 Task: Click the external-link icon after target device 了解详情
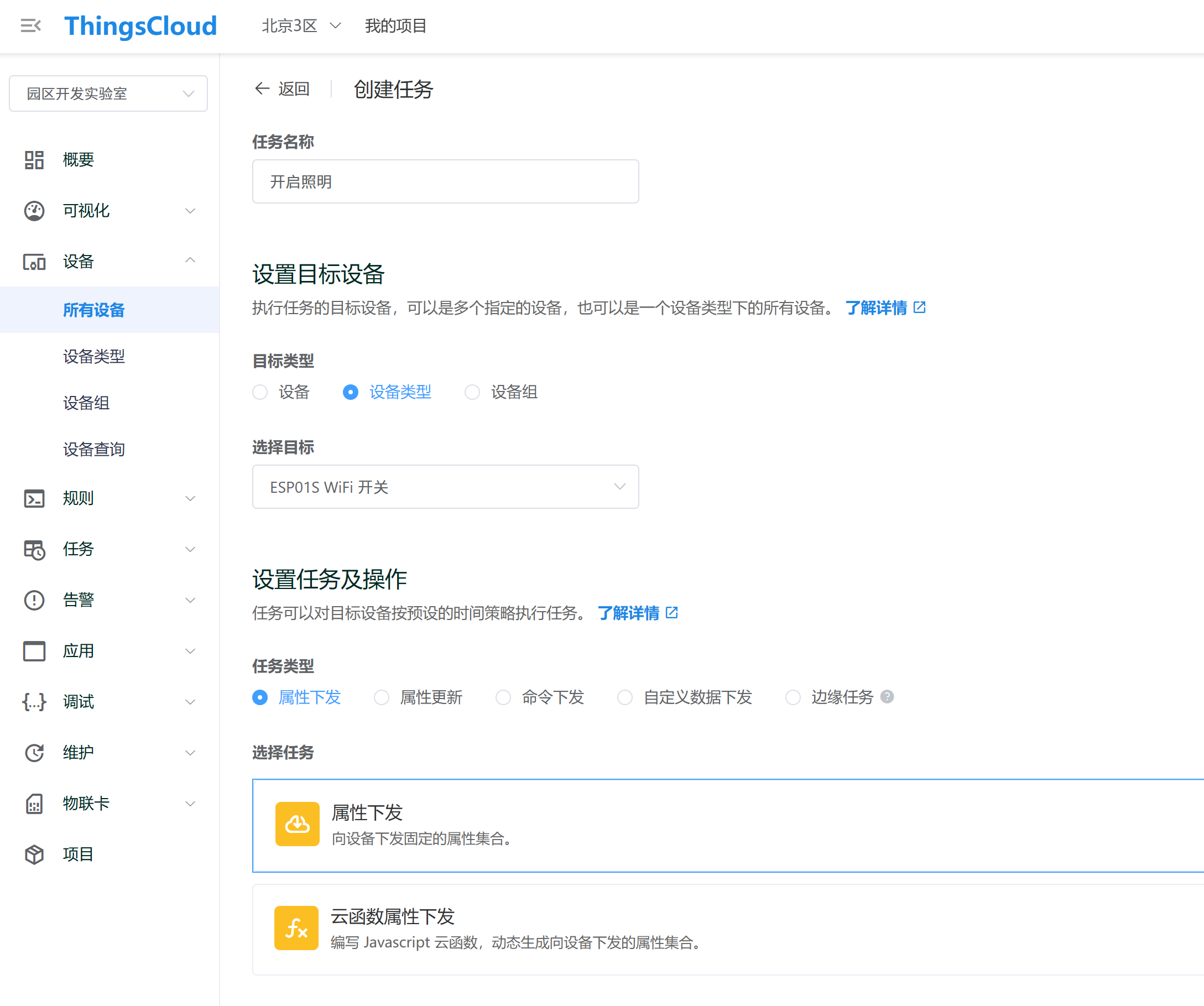(x=920, y=307)
